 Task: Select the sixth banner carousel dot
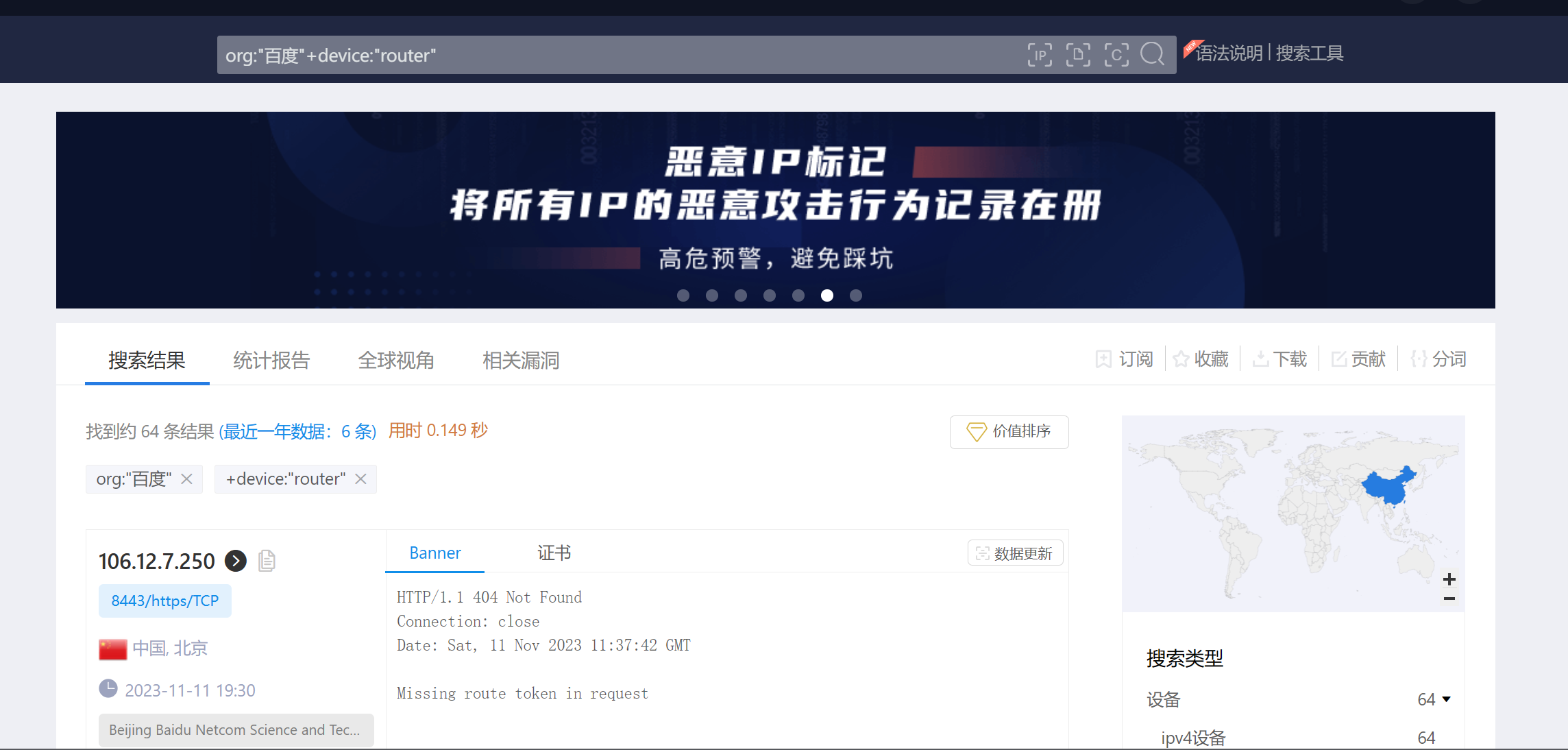point(827,295)
